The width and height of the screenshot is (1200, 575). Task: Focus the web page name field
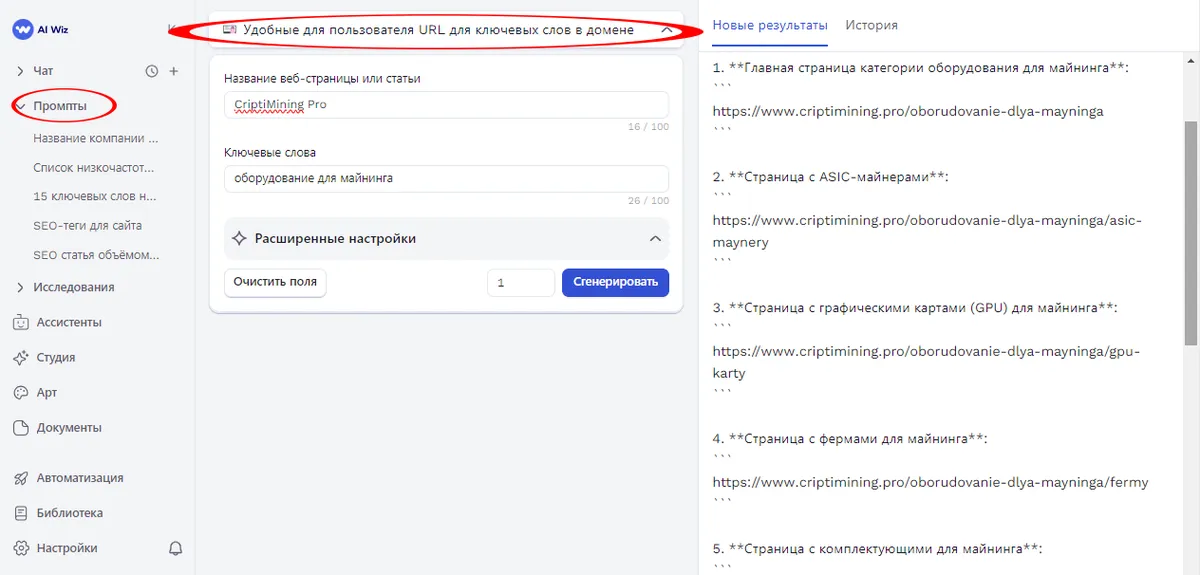pyautogui.click(x=446, y=105)
